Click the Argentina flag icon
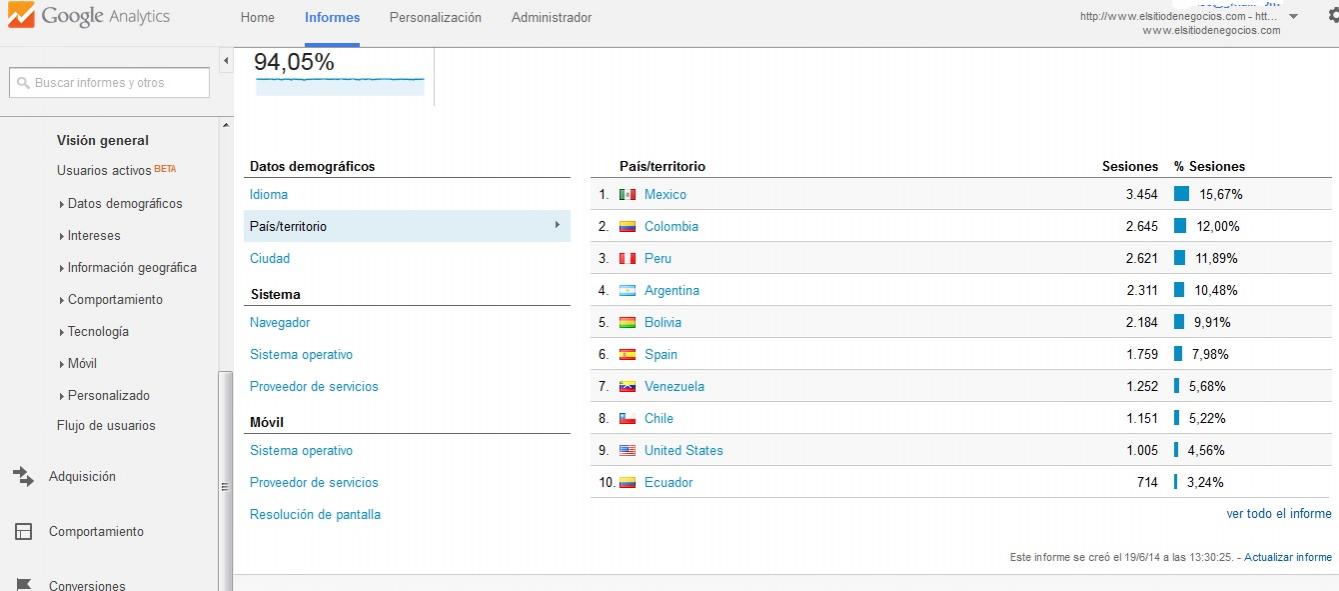The width and height of the screenshot is (1339, 591). pyautogui.click(x=628, y=291)
